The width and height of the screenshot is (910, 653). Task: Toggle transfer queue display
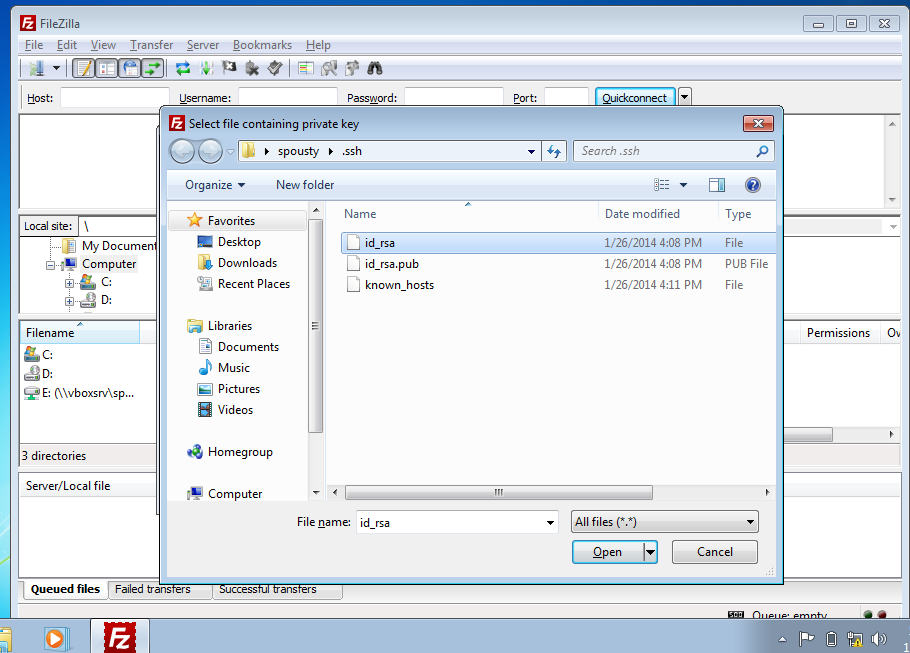tap(152, 68)
